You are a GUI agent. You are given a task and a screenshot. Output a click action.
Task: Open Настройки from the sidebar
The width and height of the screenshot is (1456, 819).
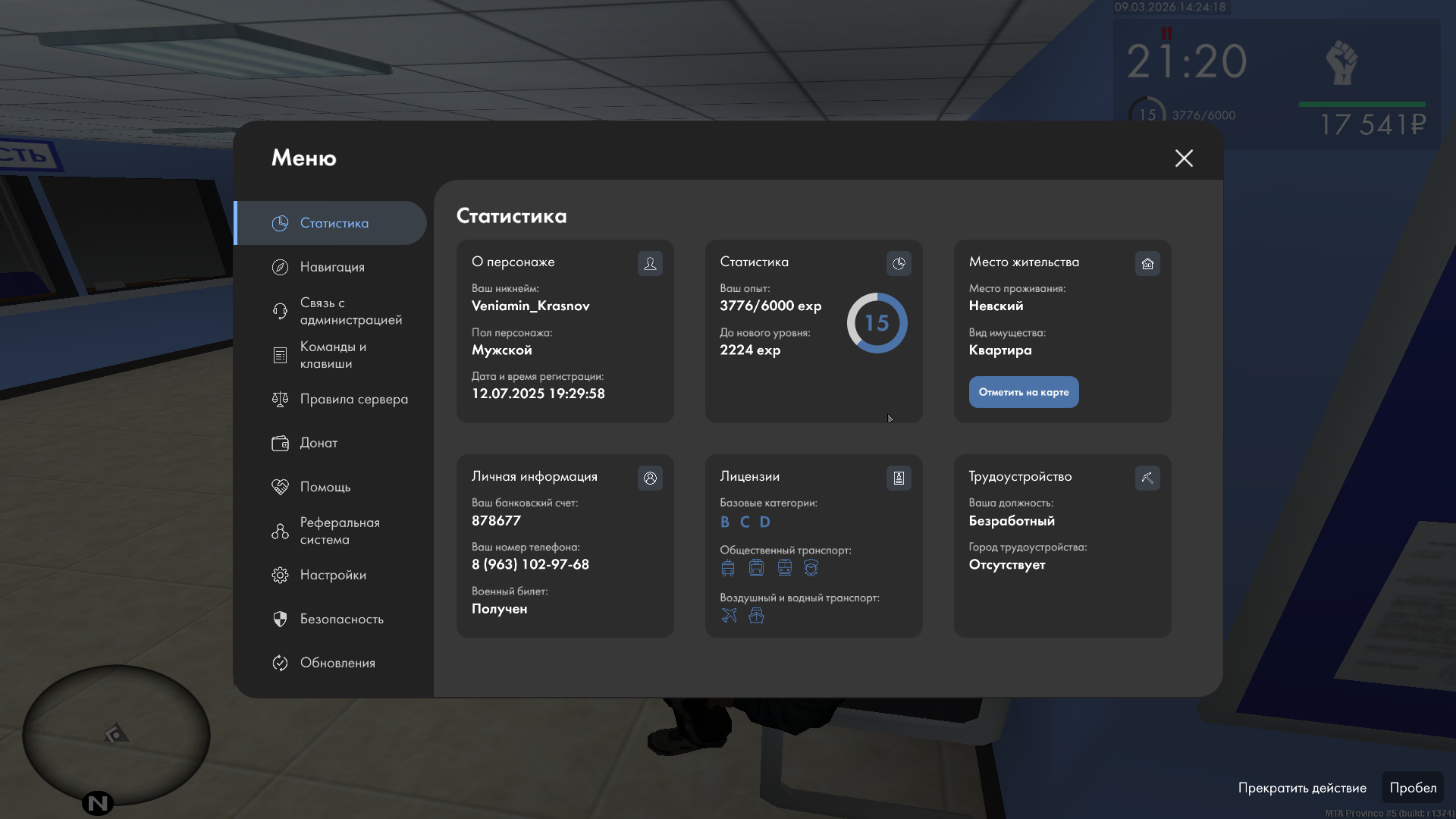click(x=333, y=575)
